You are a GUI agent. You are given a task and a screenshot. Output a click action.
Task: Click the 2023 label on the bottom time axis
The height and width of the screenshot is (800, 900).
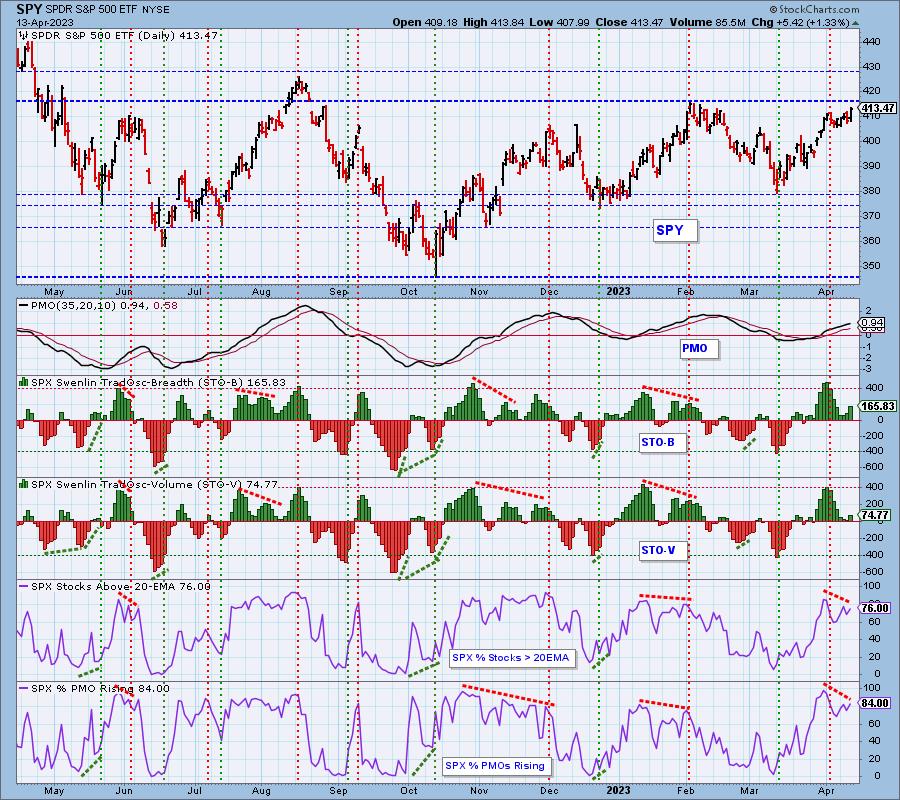tap(619, 790)
